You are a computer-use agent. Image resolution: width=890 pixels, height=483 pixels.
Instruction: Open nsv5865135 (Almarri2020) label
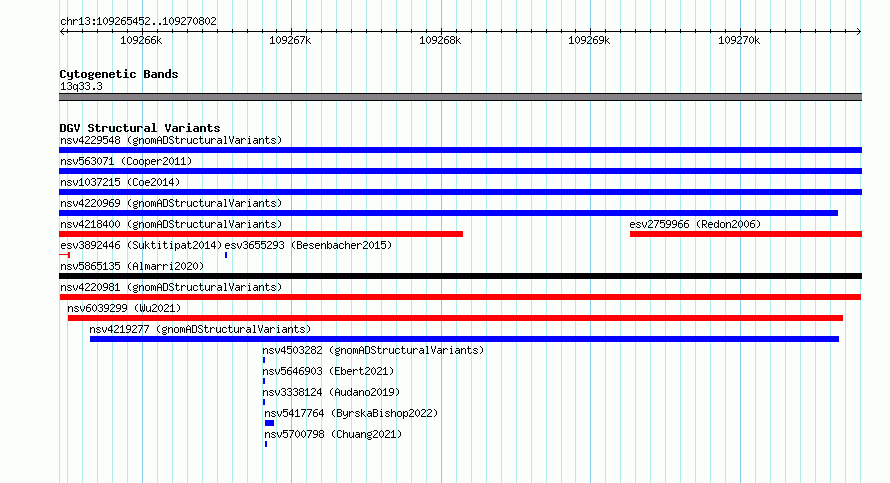(x=132, y=266)
